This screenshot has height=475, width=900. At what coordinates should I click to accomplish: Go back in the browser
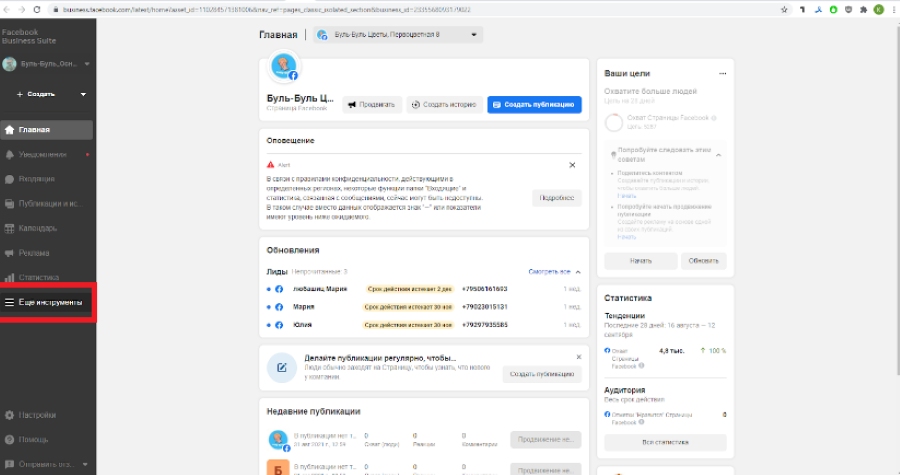click(7, 10)
